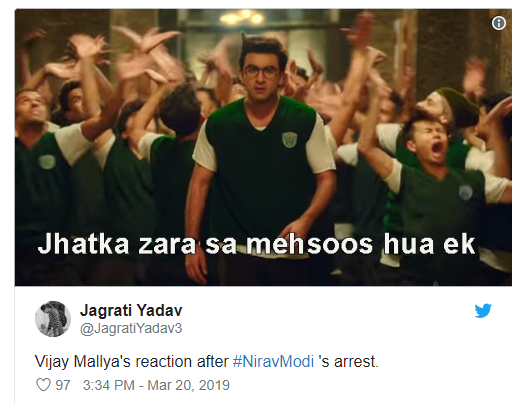The image size is (512, 404).
Task: Click the Mar 20, 2019 date
Action: [188, 385]
